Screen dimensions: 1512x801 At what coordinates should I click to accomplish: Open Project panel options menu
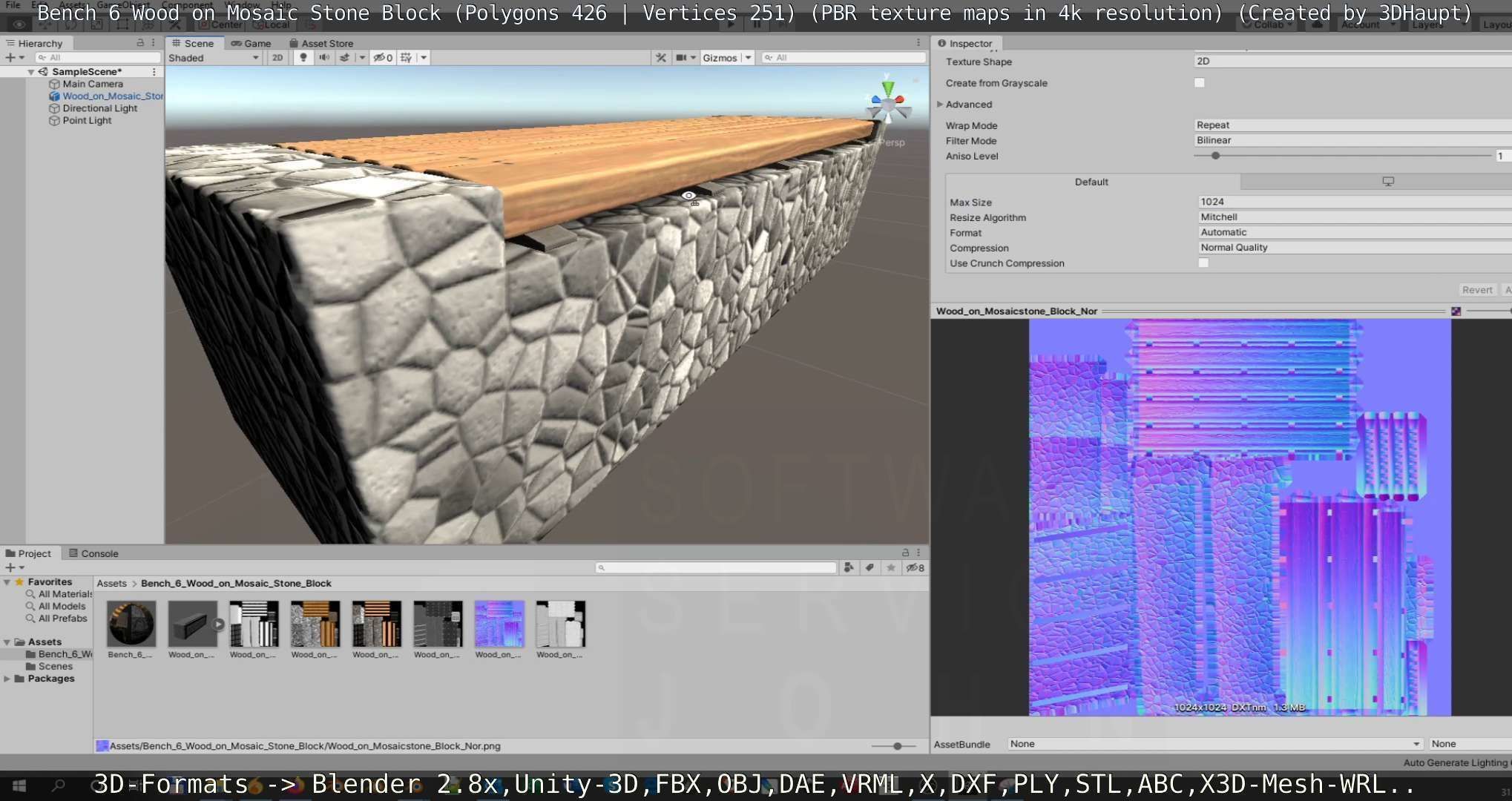tap(918, 553)
